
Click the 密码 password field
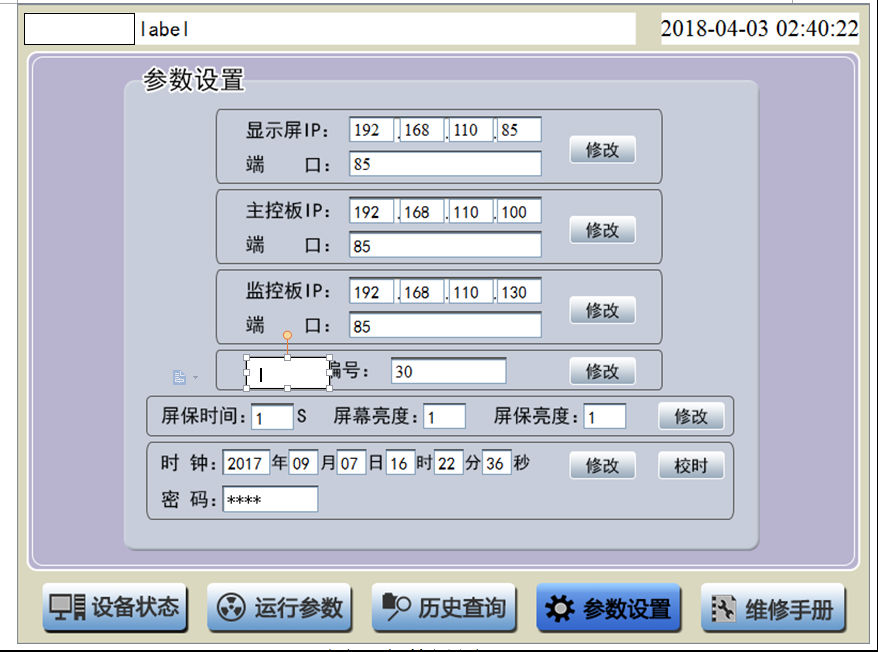270,499
